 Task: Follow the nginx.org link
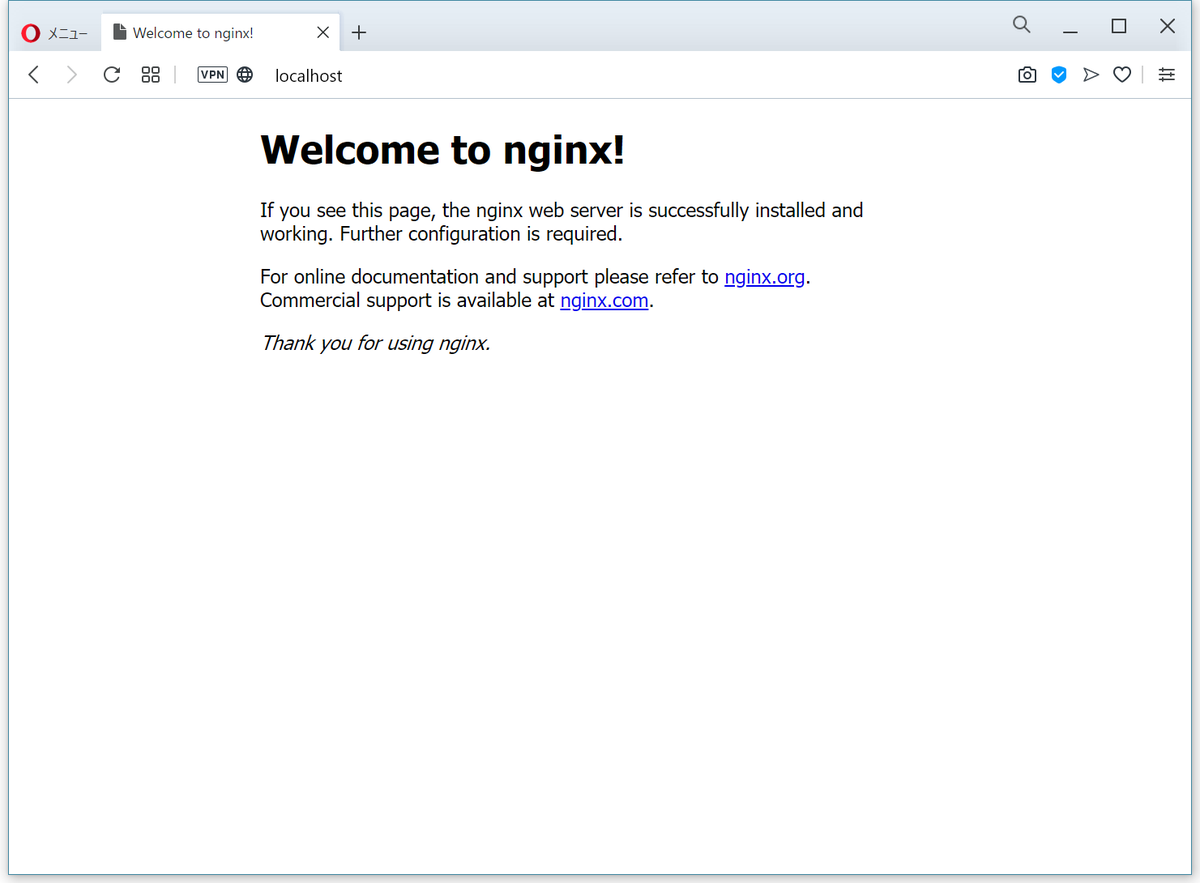(x=765, y=277)
